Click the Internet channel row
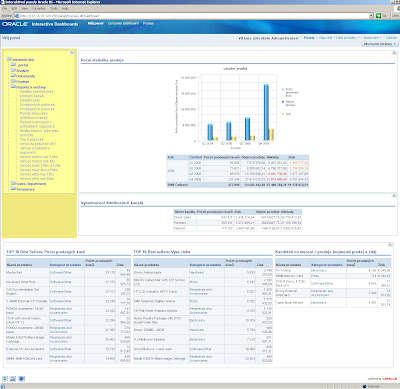This screenshot has height=389, width=400. click(238, 228)
